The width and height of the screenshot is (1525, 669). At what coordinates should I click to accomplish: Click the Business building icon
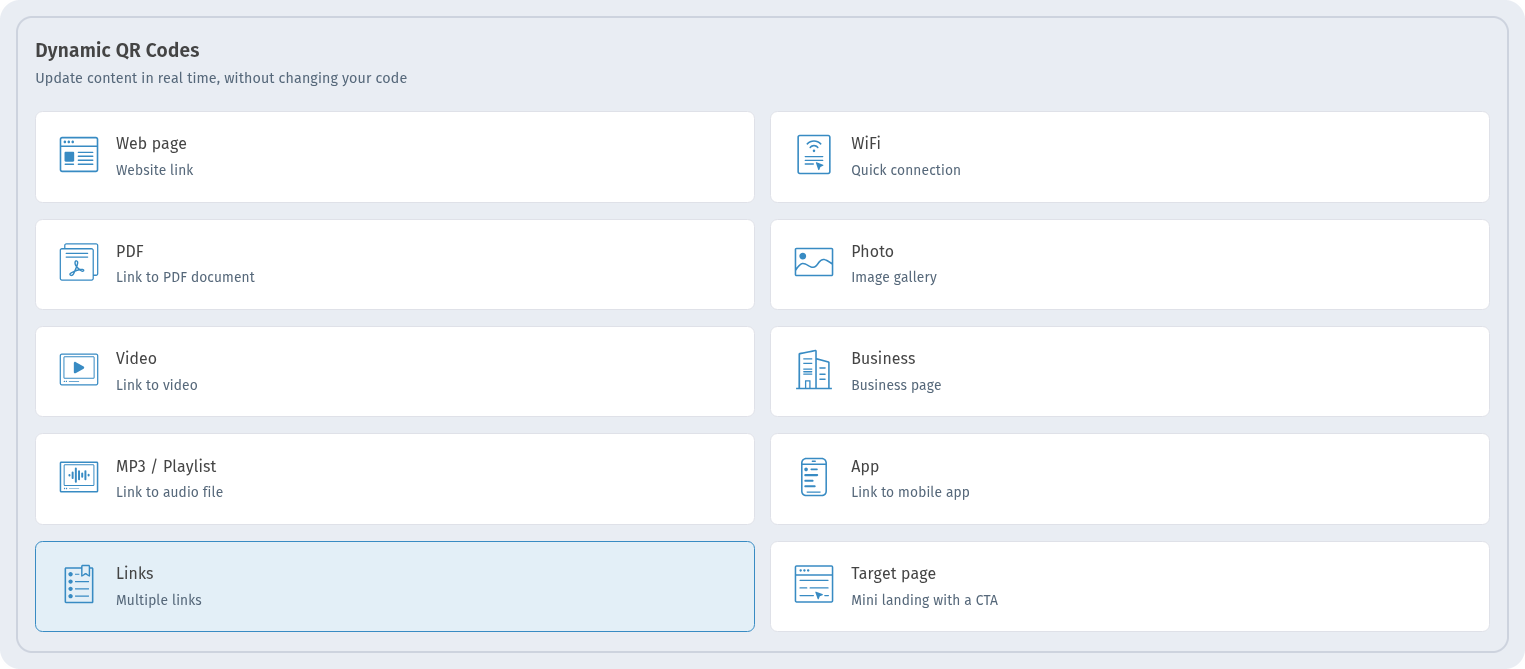click(814, 370)
